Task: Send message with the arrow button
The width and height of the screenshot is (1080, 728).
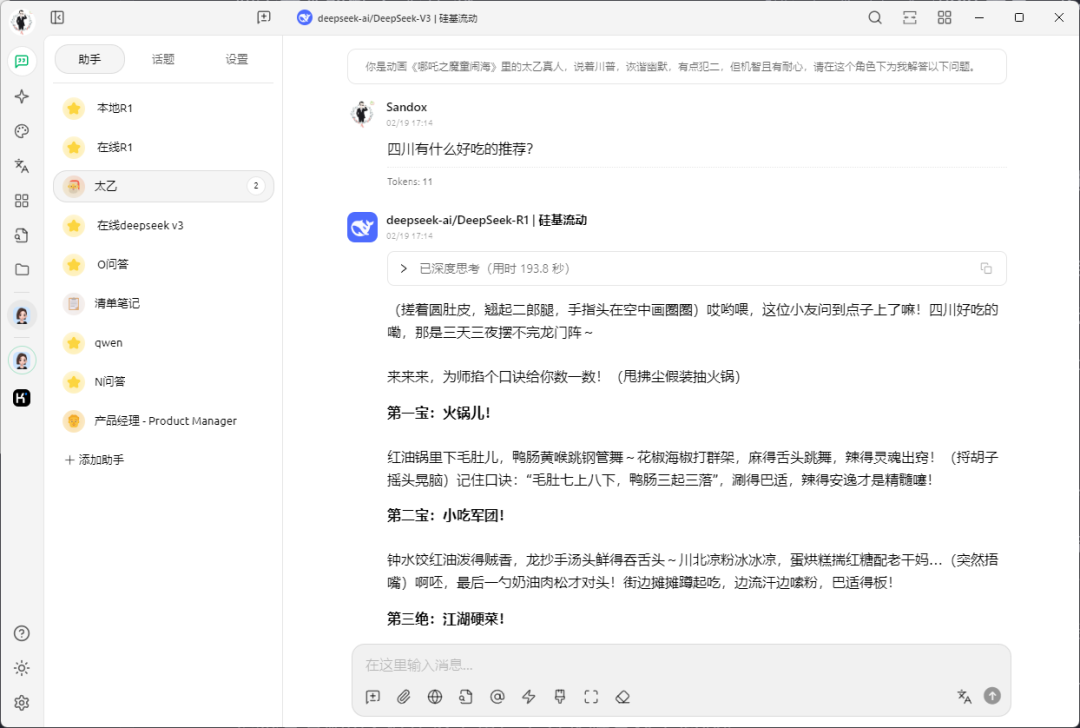Action: [x=992, y=696]
